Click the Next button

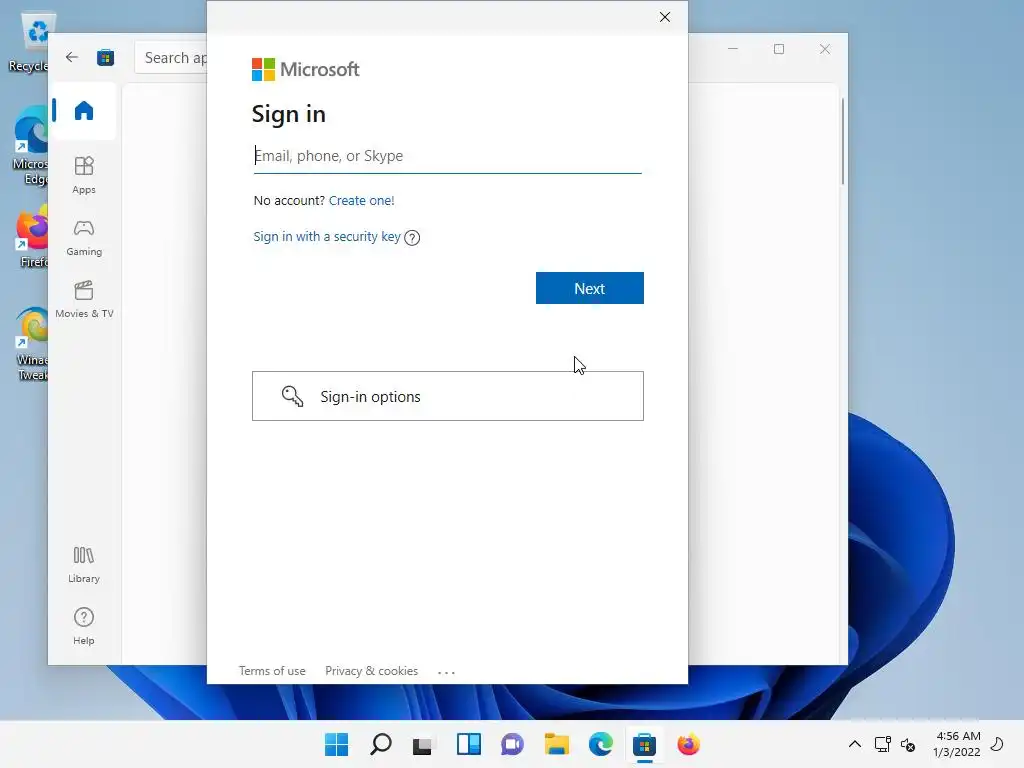click(590, 288)
